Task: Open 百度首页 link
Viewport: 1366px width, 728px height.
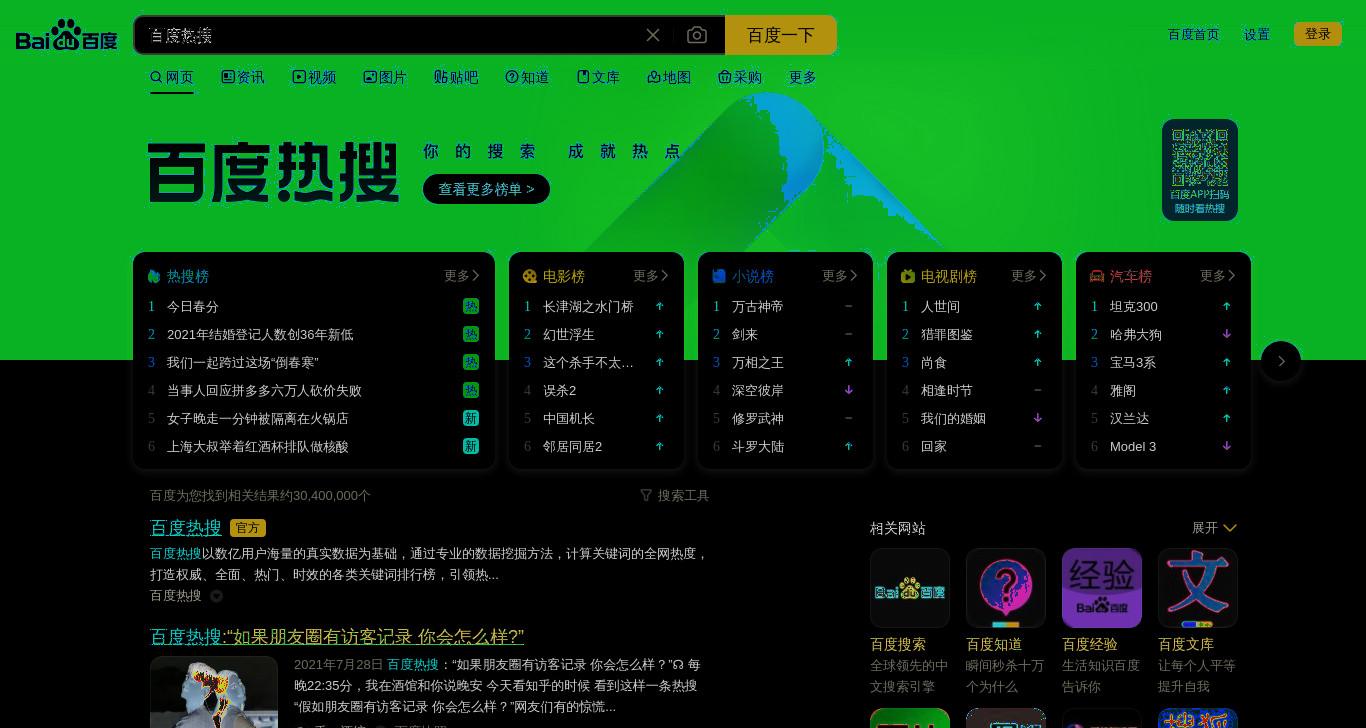Action: click(1193, 34)
